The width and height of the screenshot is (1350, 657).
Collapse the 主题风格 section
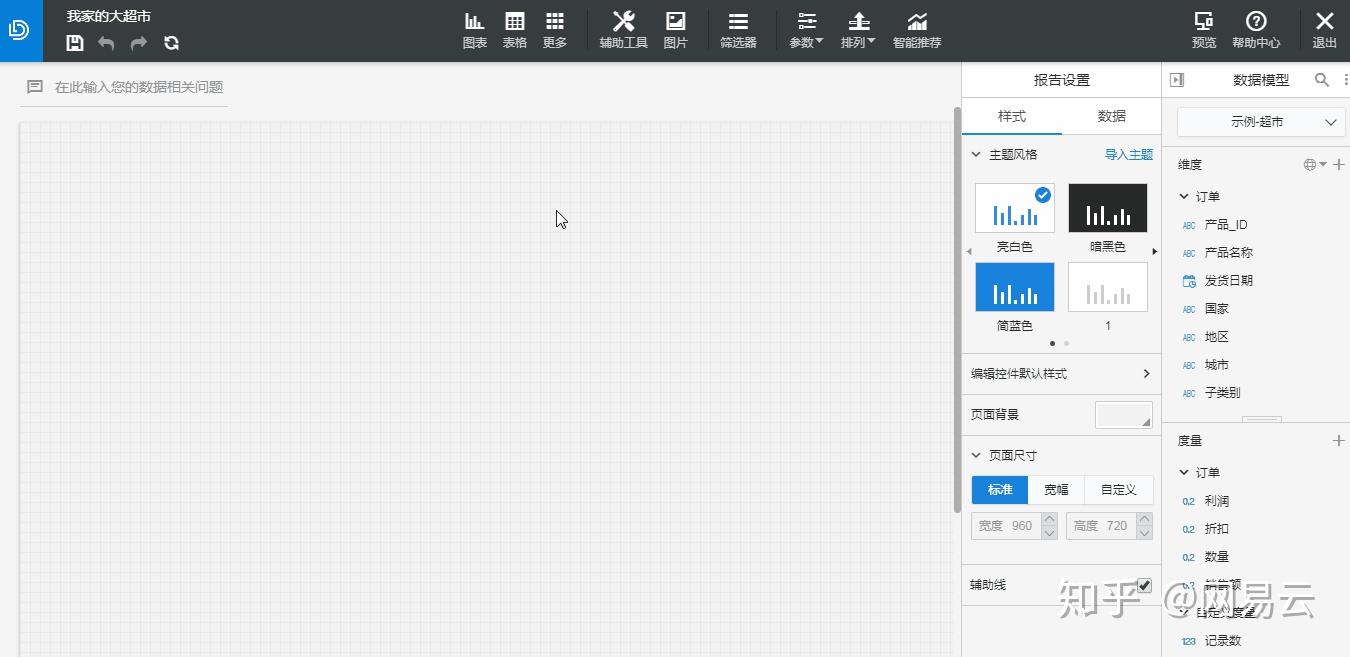click(977, 155)
